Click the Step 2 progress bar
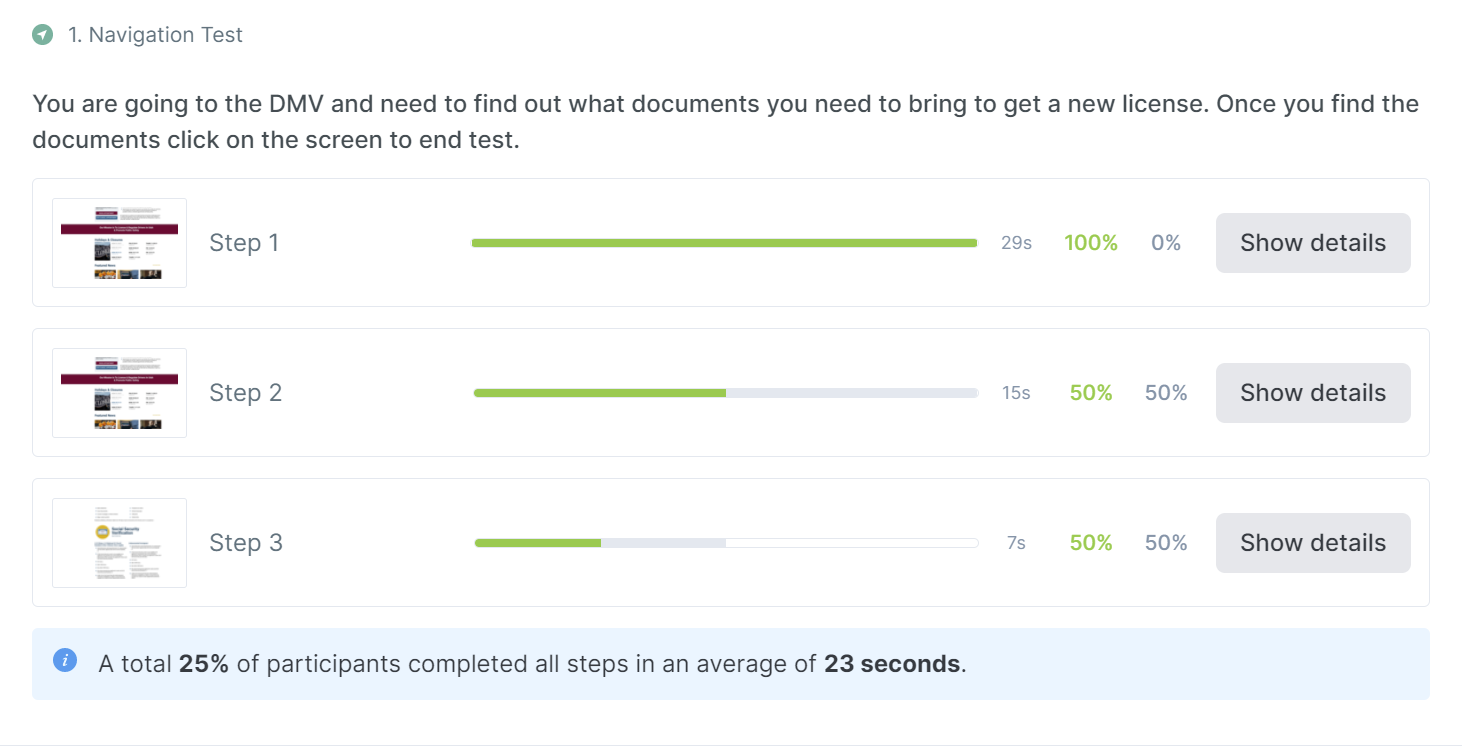 (x=725, y=393)
